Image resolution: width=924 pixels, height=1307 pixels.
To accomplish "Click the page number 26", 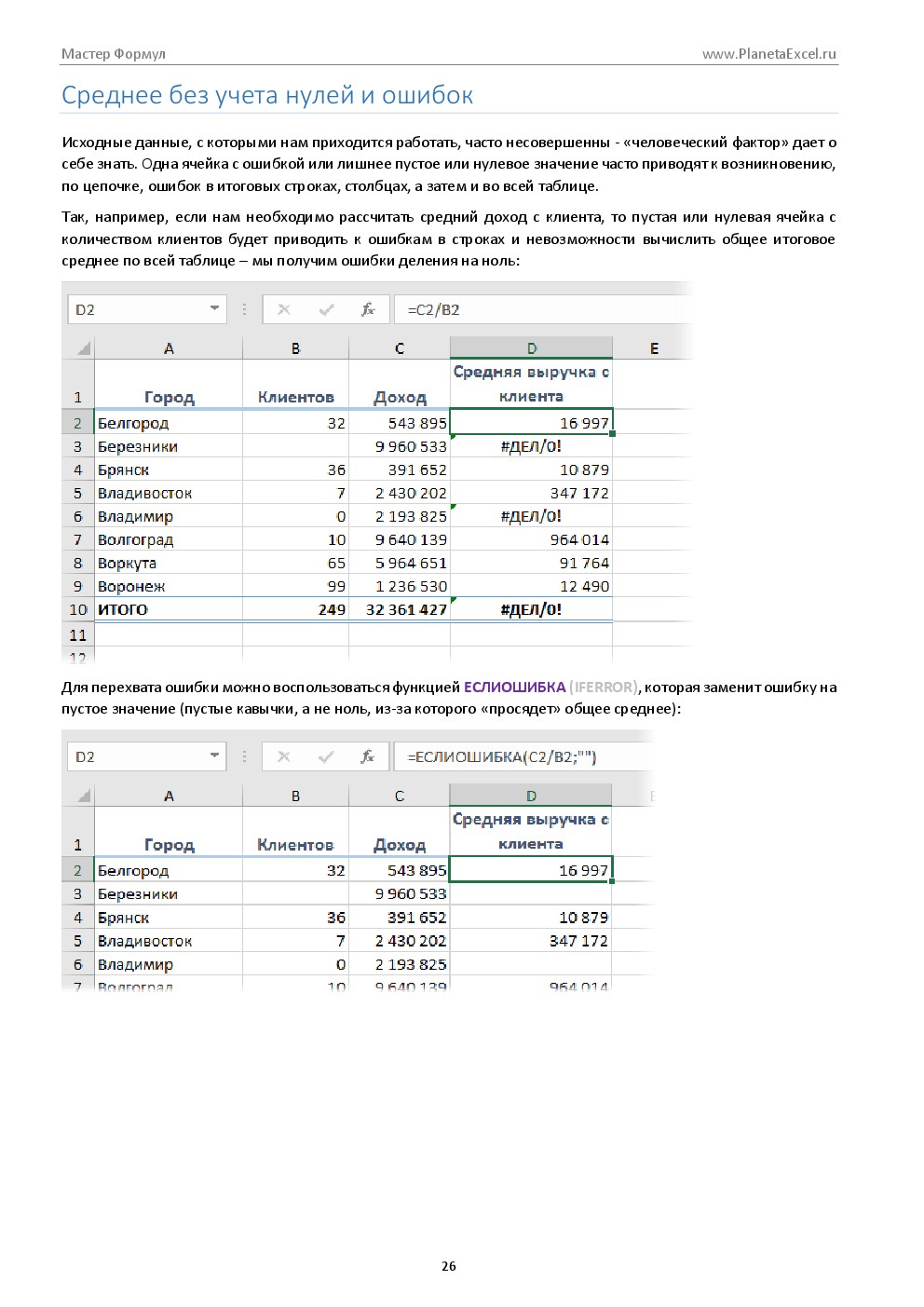I will (x=449, y=1266).
